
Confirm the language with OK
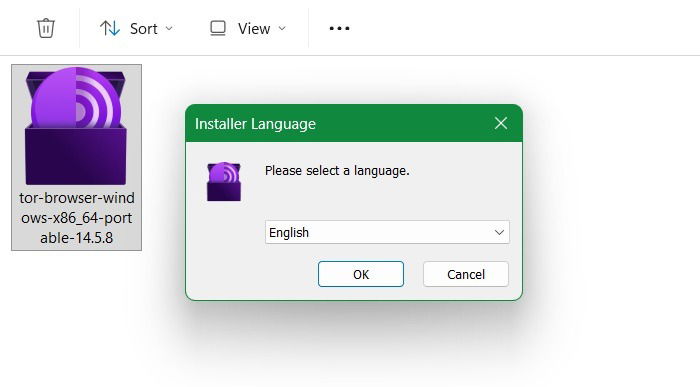click(361, 274)
